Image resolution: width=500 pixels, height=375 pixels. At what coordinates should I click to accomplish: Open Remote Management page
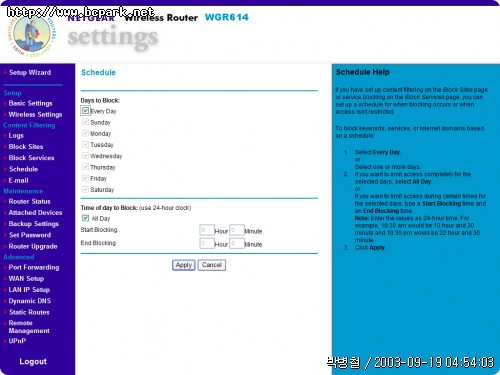[x=29, y=327]
